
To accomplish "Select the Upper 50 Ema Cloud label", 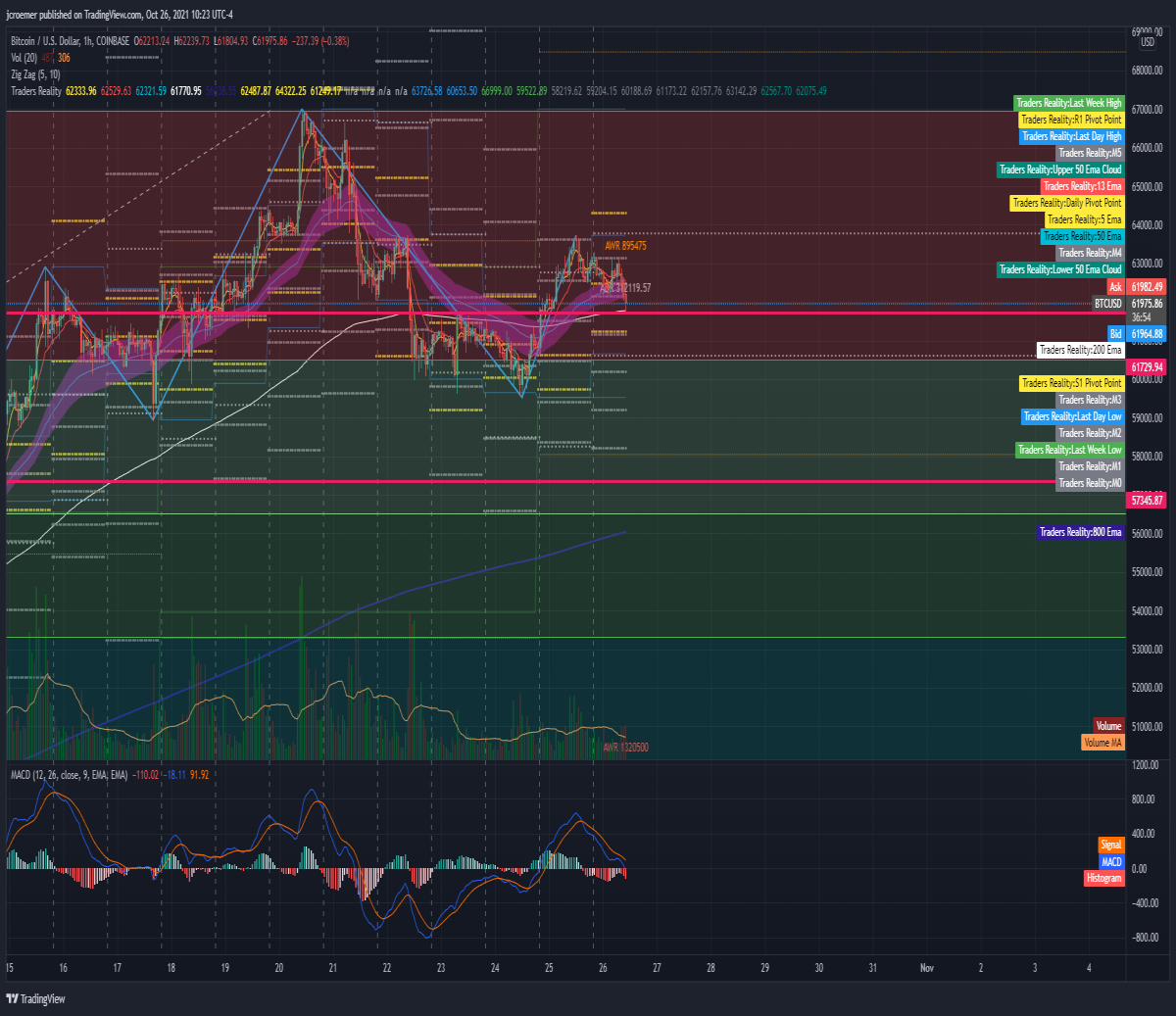I will point(1060,169).
